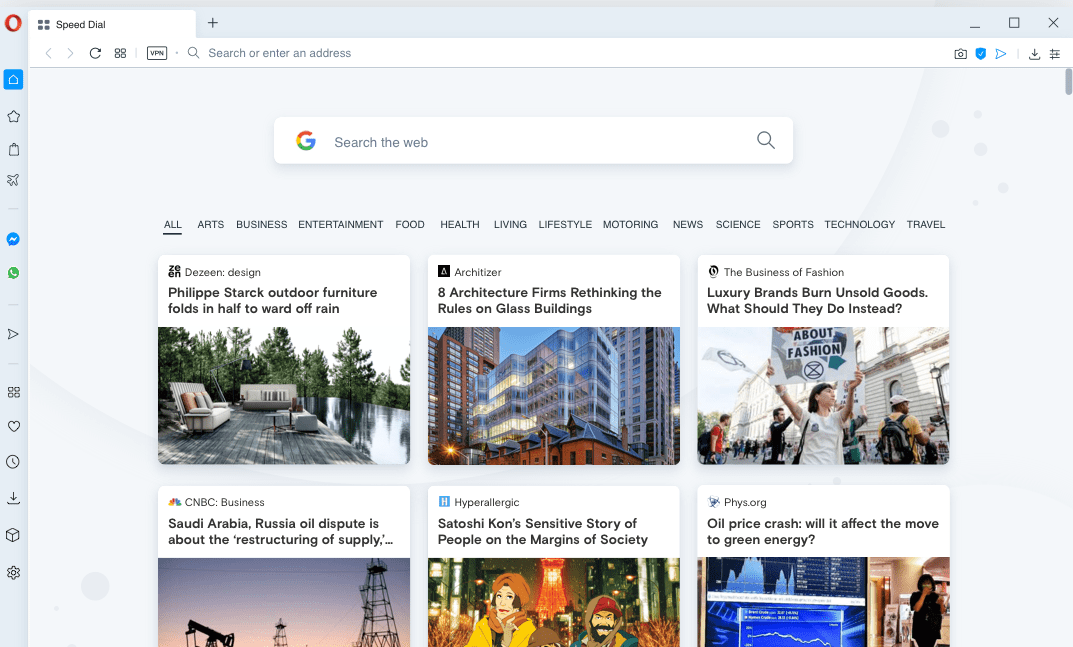This screenshot has height=647, width=1073.
Task: Click The Business of Fashion source label
Action: coord(784,272)
